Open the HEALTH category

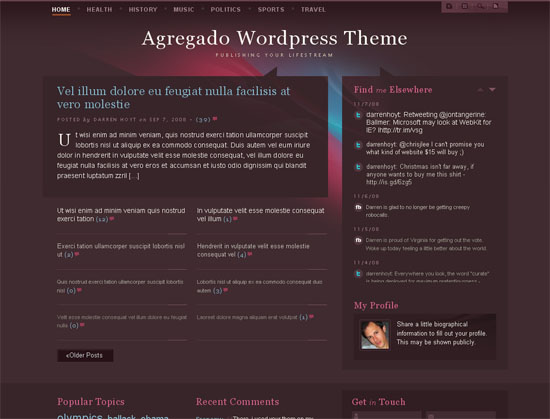(x=99, y=9)
